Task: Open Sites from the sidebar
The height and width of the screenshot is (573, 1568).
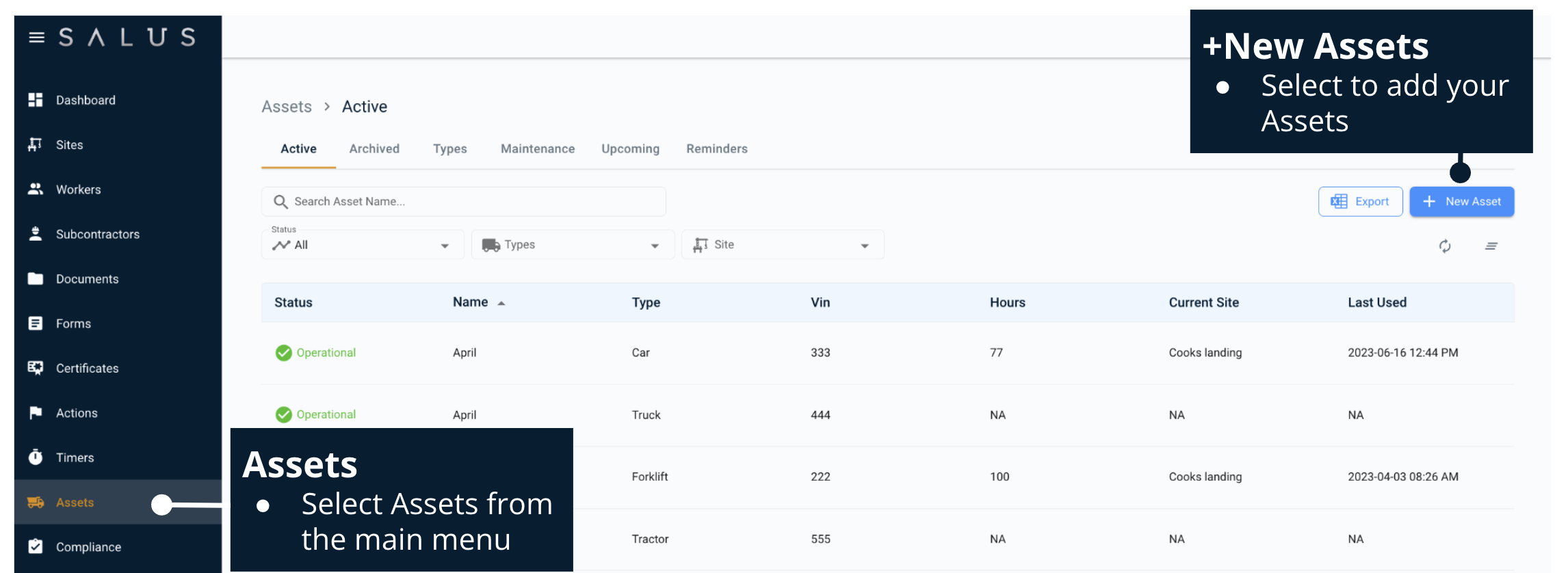Action: [69, 145]
